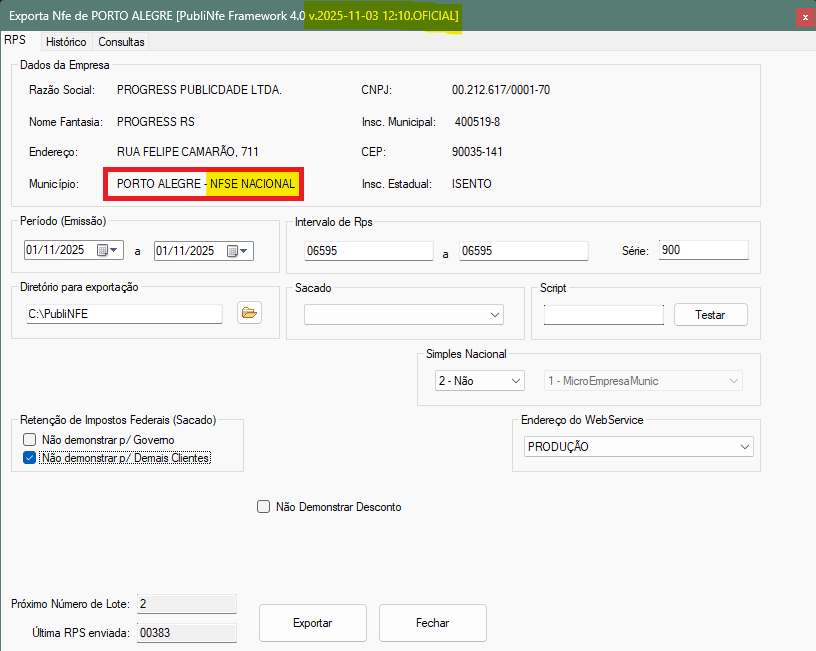The height and width of the screenshot is (651, 816).
Task: Click the Fechar button
Action: 432,623
